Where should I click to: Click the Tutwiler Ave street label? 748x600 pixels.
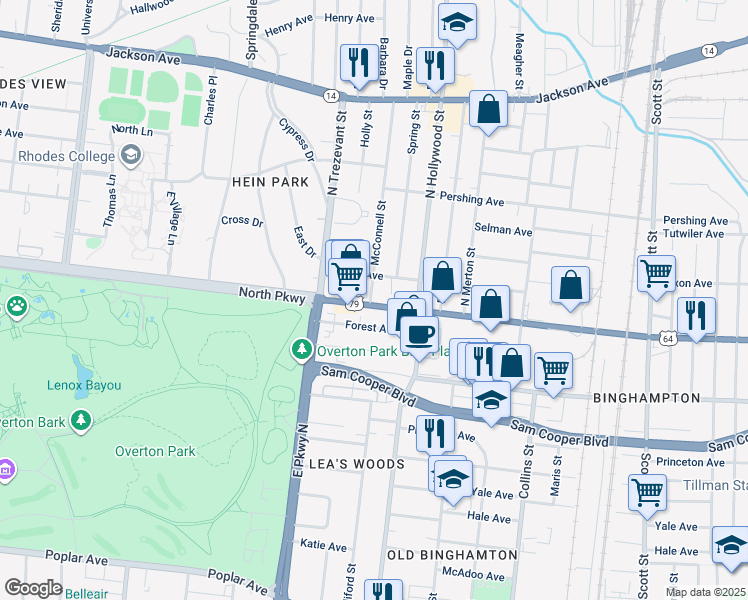693,234
